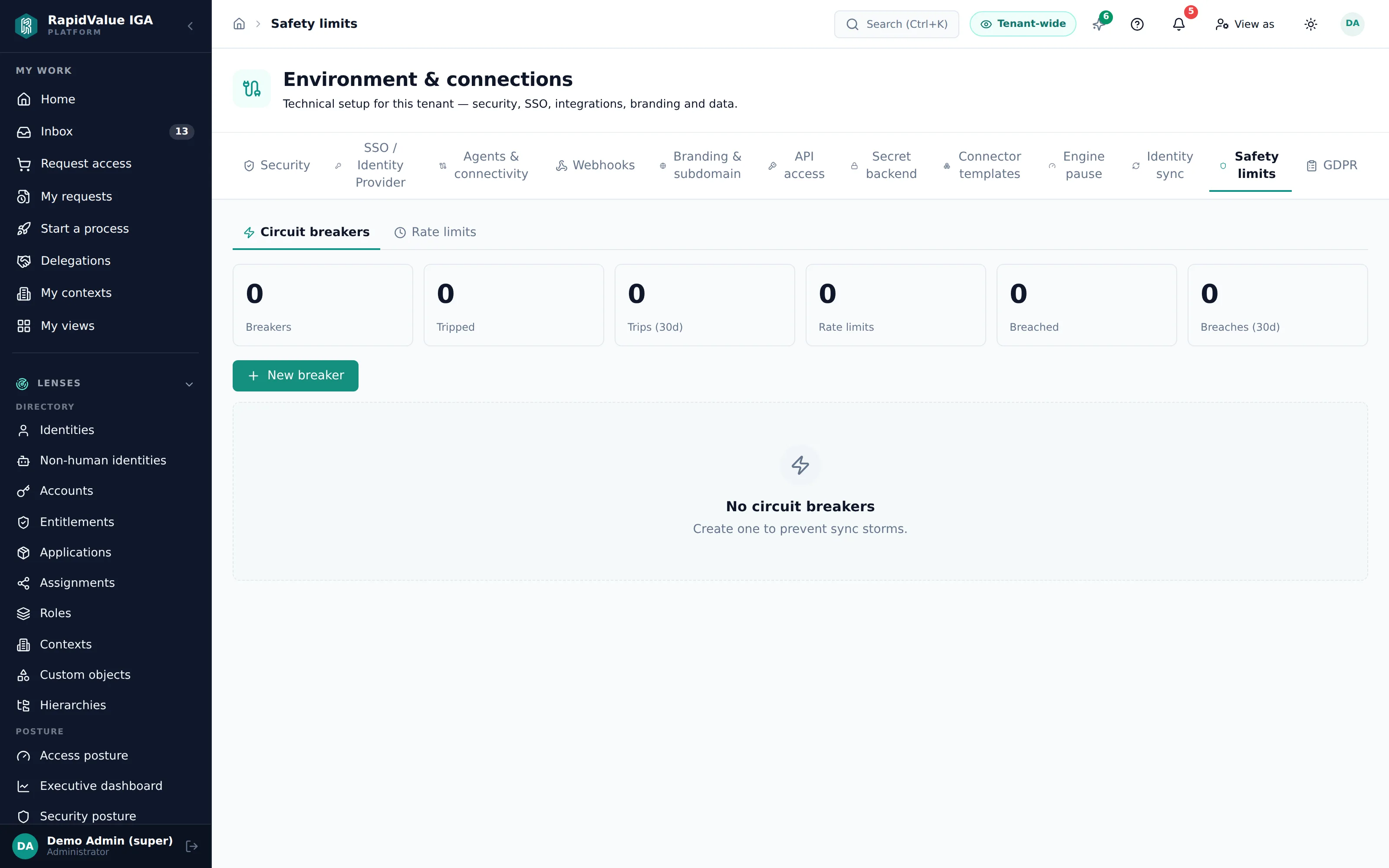
Task: Click the Search (Ctrl+K) field
Action: 896,24
